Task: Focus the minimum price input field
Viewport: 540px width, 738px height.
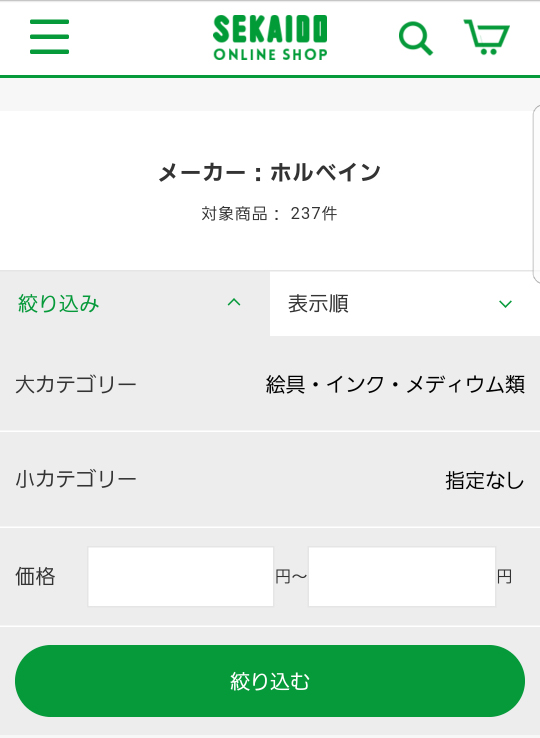Action: click(181, 577)
